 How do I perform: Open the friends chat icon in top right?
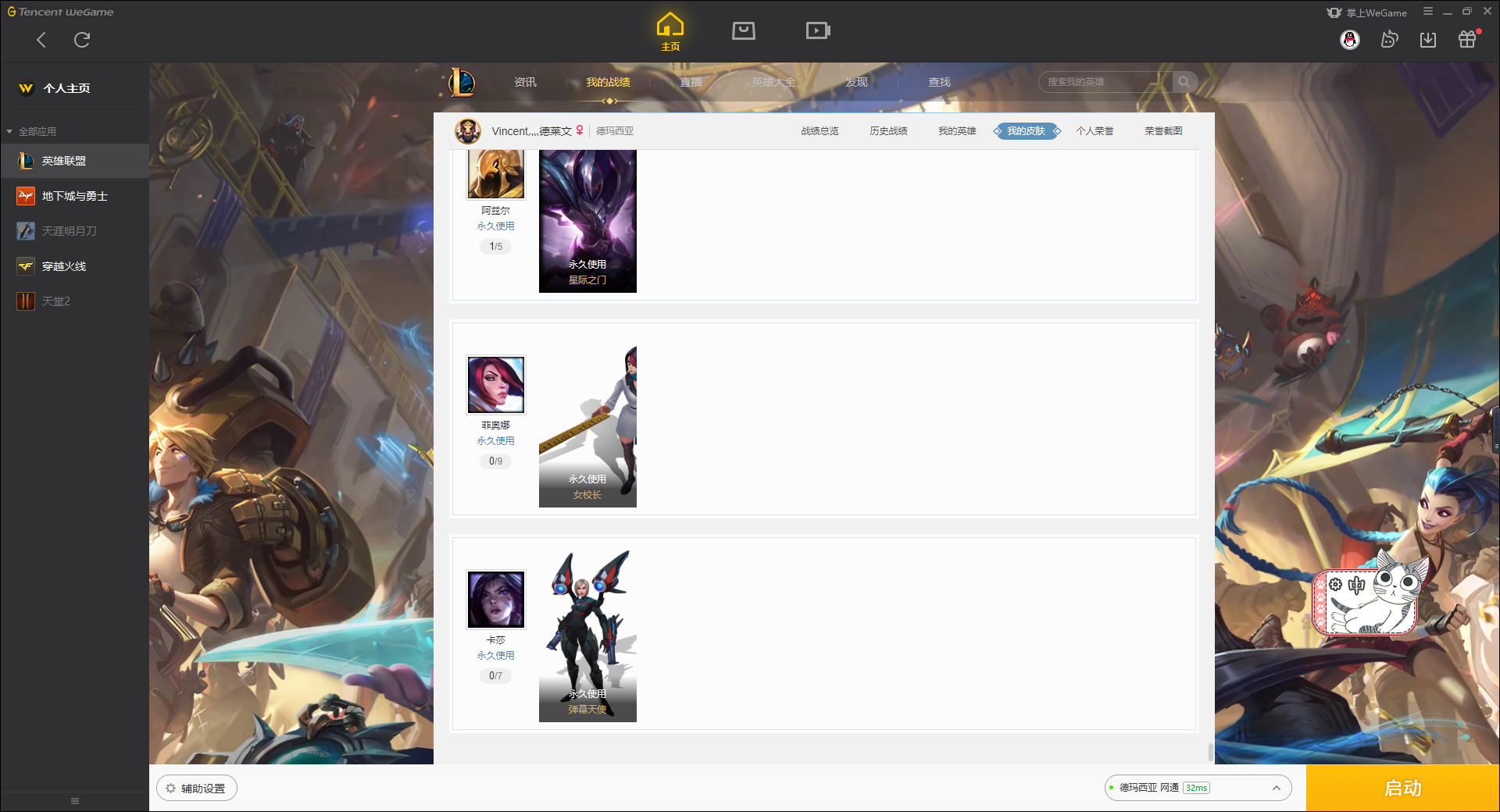pyautogui.click(x=1389, y=39)
